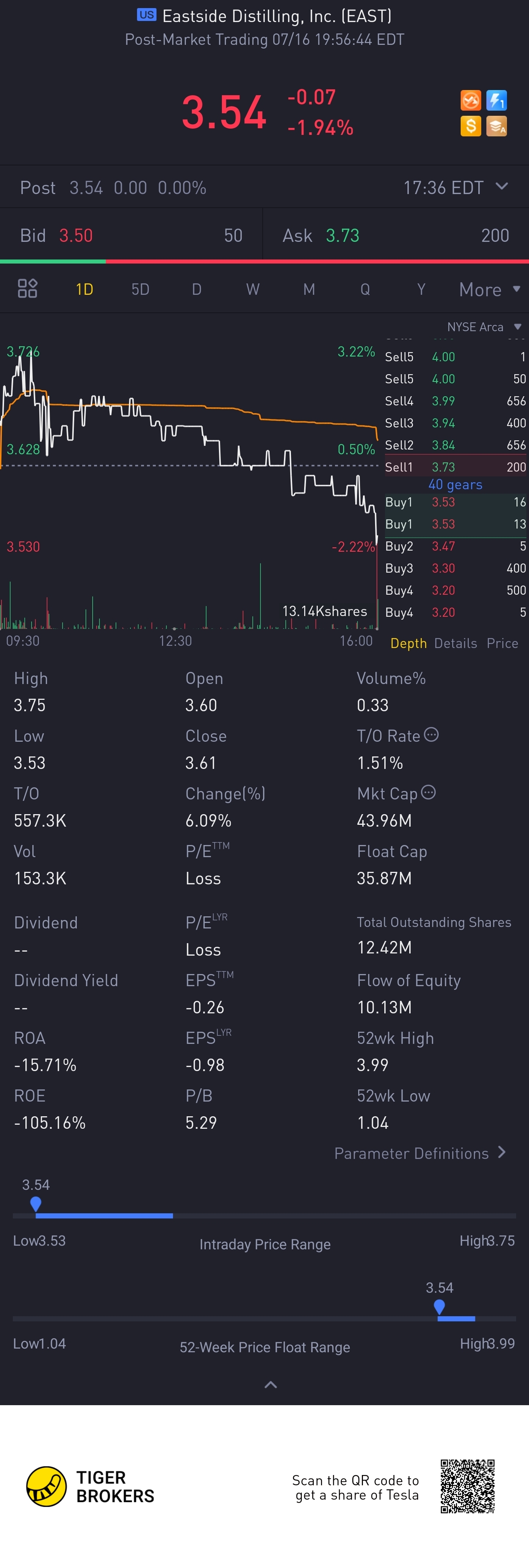Select the Depth order book tab
This screenshot has height=1568, width=529.
point(409,643)
